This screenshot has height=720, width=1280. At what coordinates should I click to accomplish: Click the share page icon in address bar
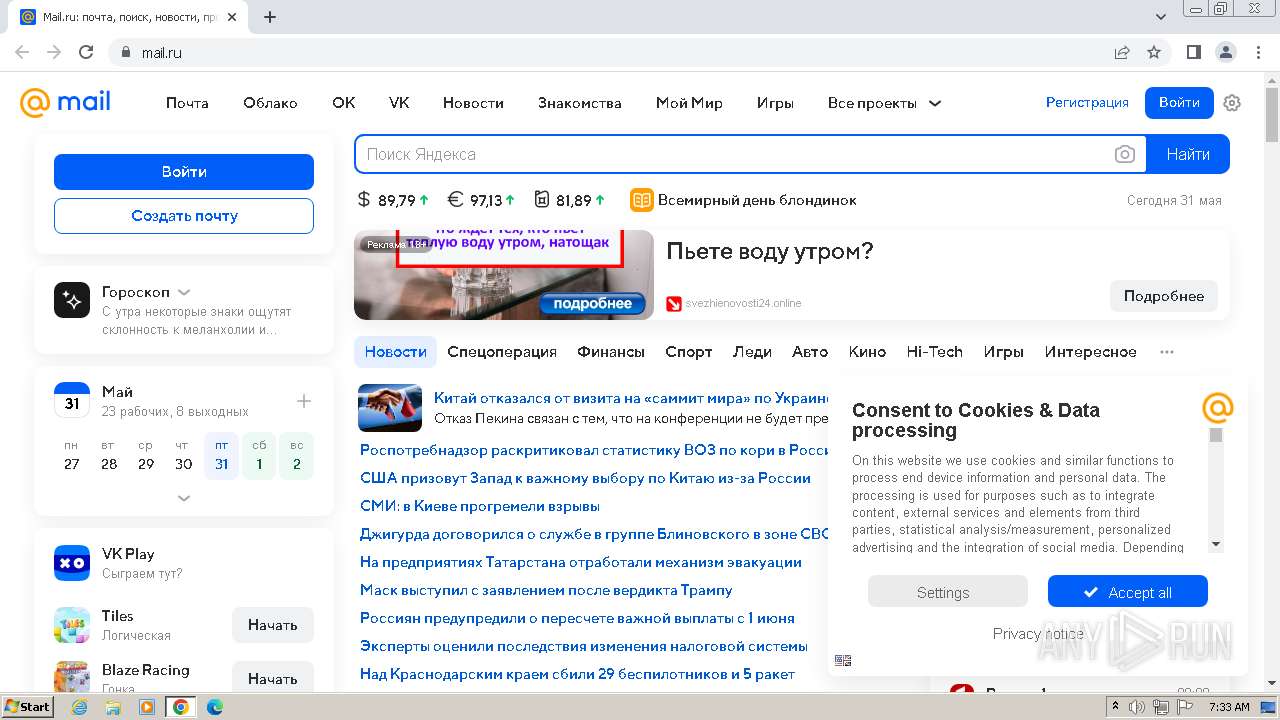(1122, 52)
